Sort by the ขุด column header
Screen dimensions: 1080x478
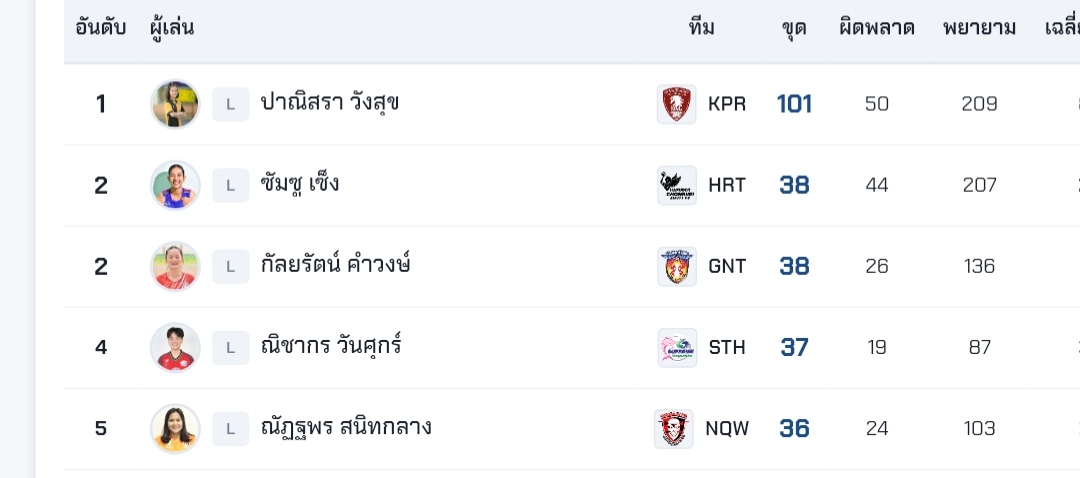click(794, 28)
